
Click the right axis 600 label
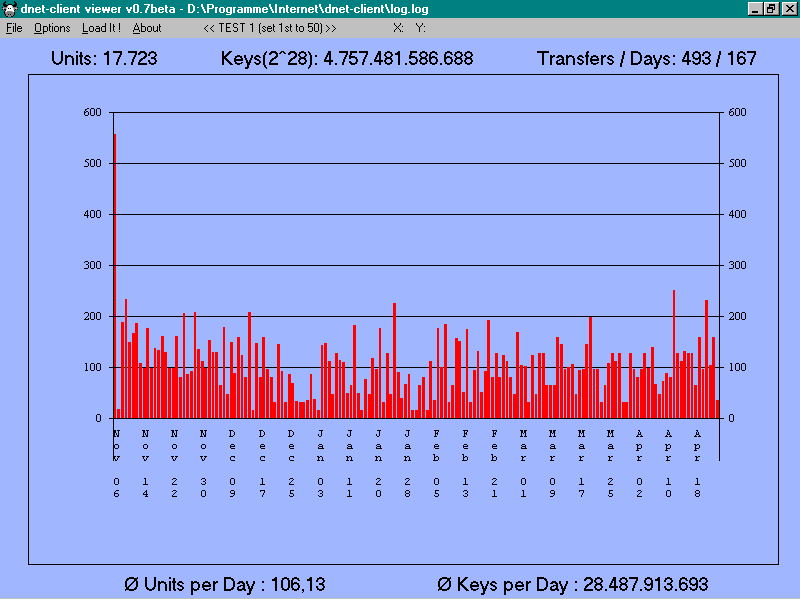737,112
